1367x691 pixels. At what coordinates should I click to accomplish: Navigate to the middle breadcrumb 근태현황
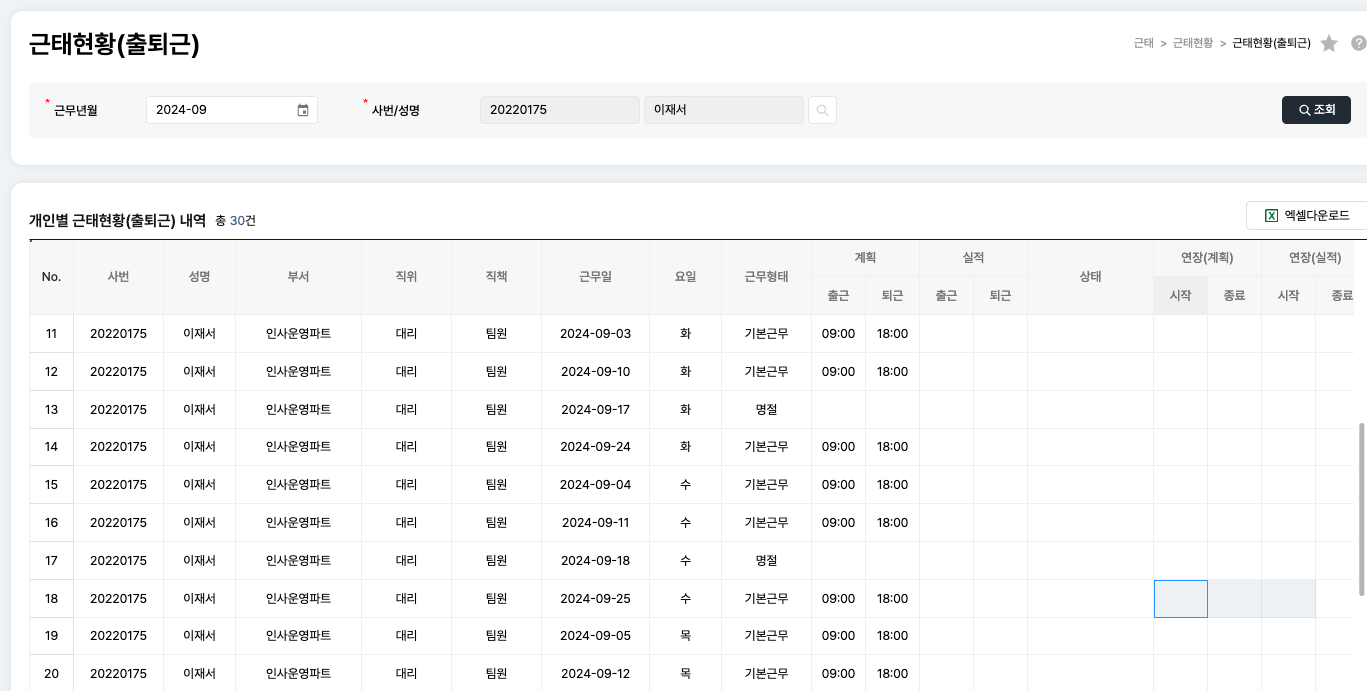1192,44
